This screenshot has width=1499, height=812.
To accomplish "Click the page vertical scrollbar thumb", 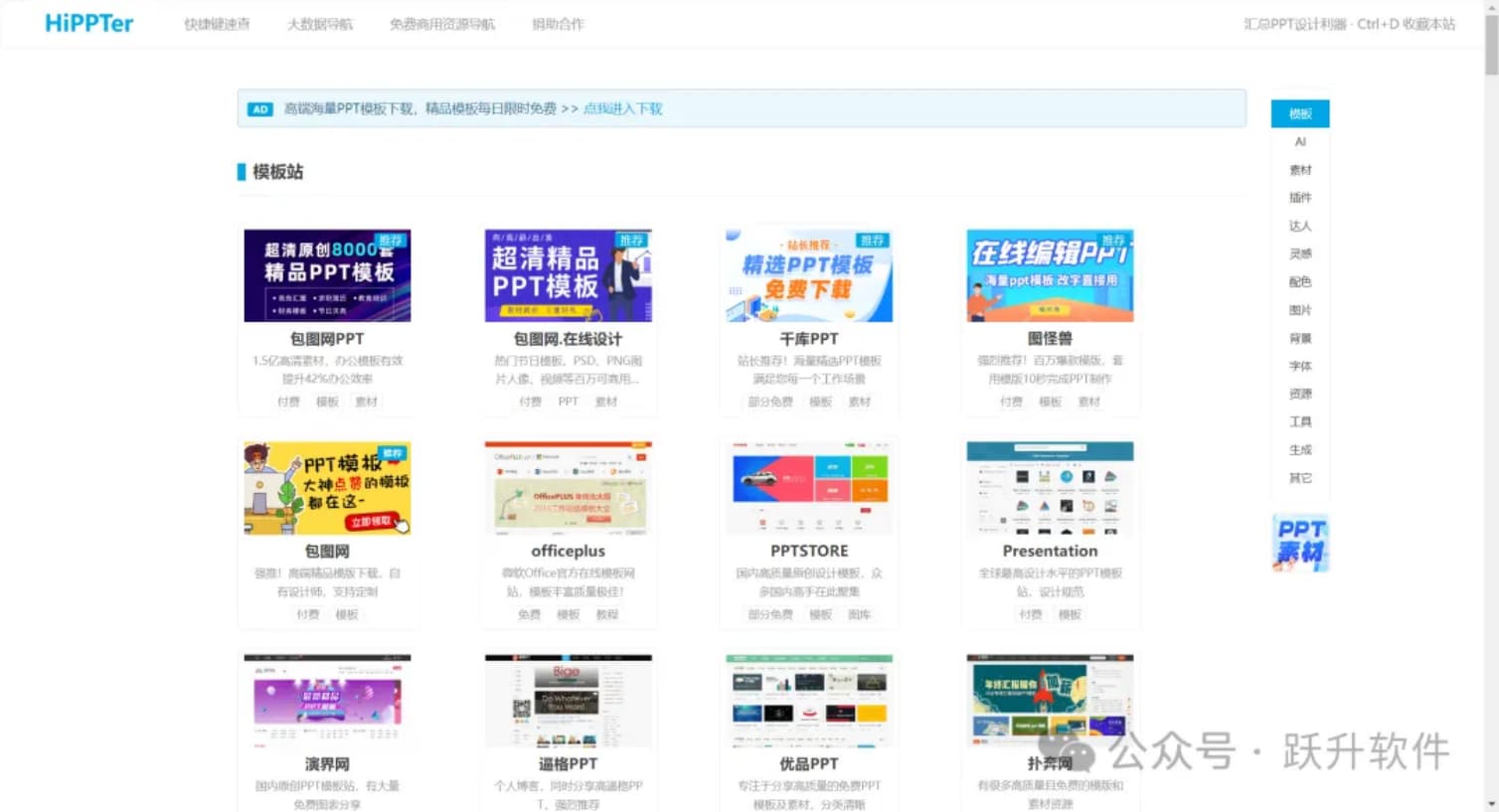I will pos(1491,45).
